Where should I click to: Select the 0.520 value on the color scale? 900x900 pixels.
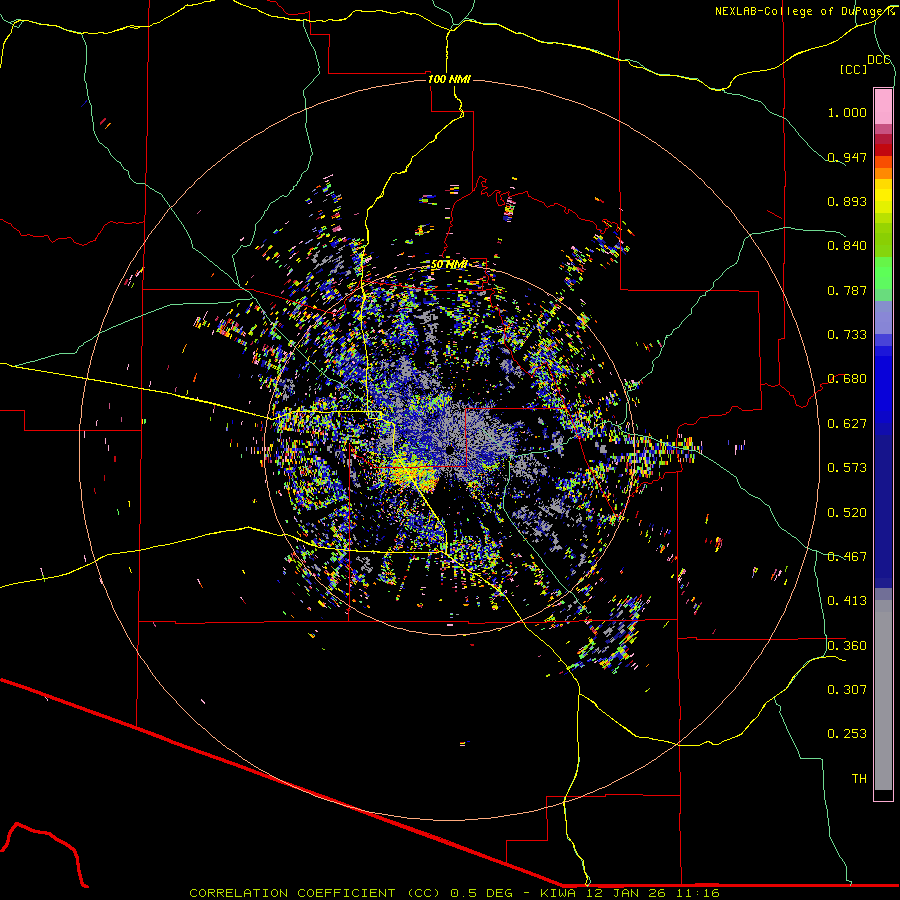click(x=847, y=513)
